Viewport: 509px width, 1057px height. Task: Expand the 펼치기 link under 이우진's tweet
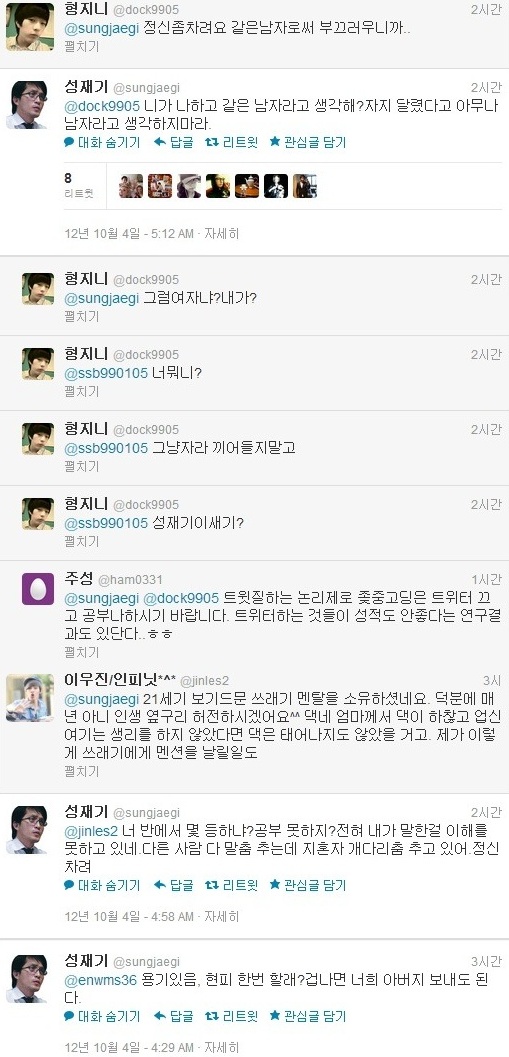81,768
